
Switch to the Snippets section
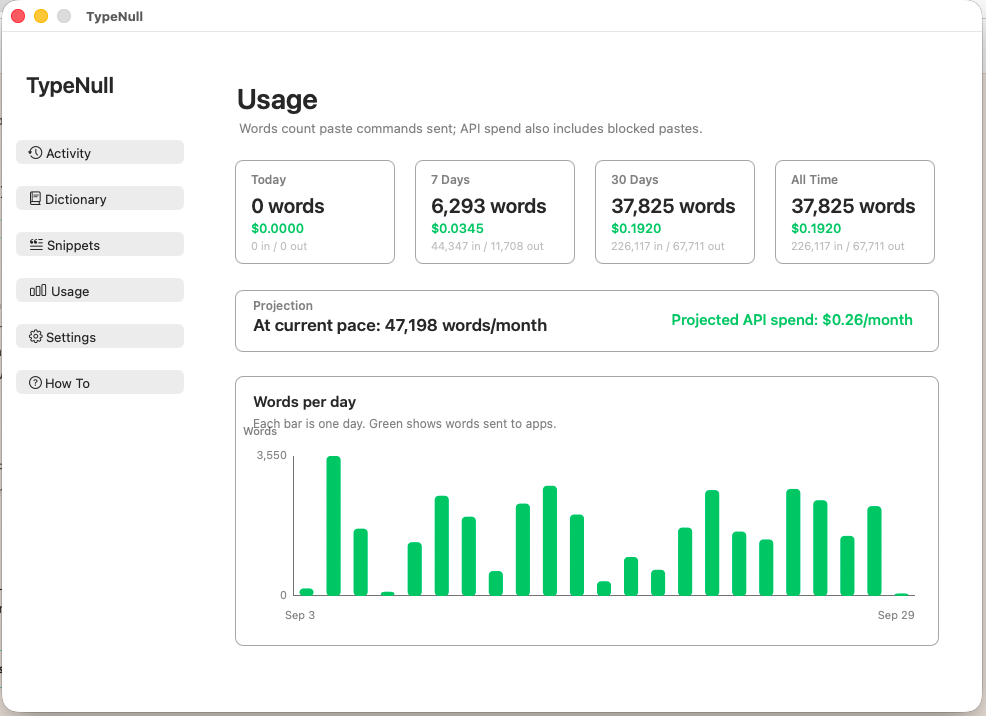pyautogui.click(x=100, y=244)
